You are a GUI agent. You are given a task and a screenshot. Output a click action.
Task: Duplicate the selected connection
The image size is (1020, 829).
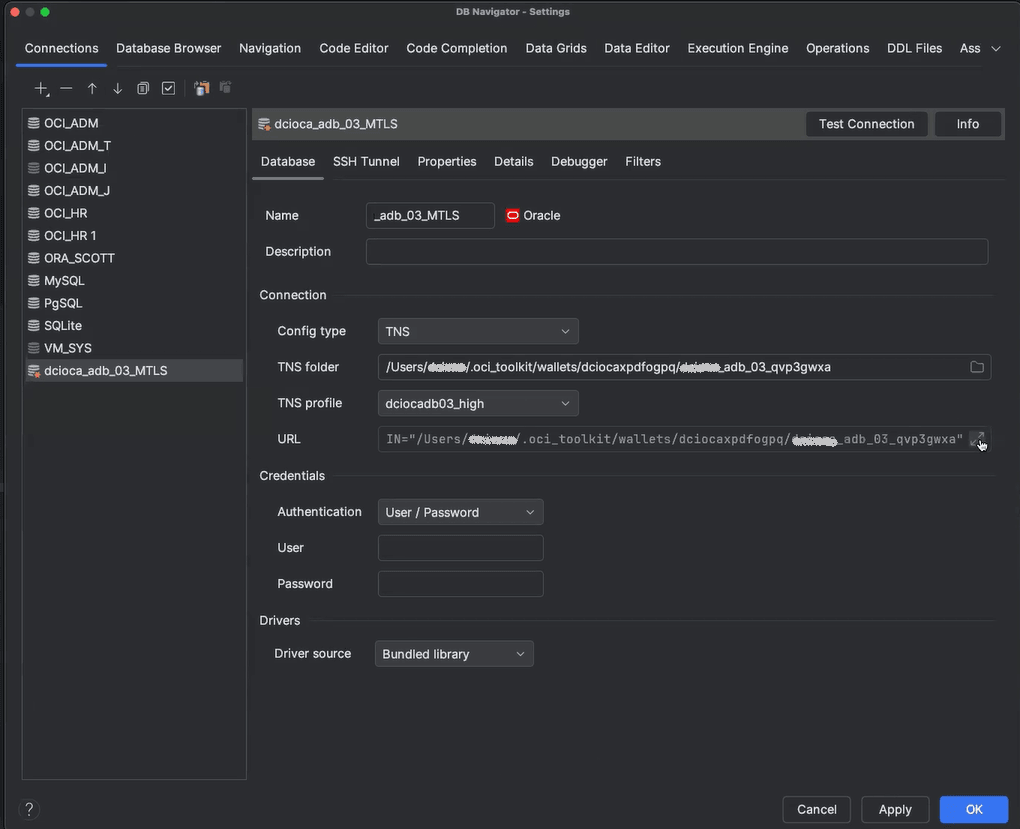click(142, 88)
